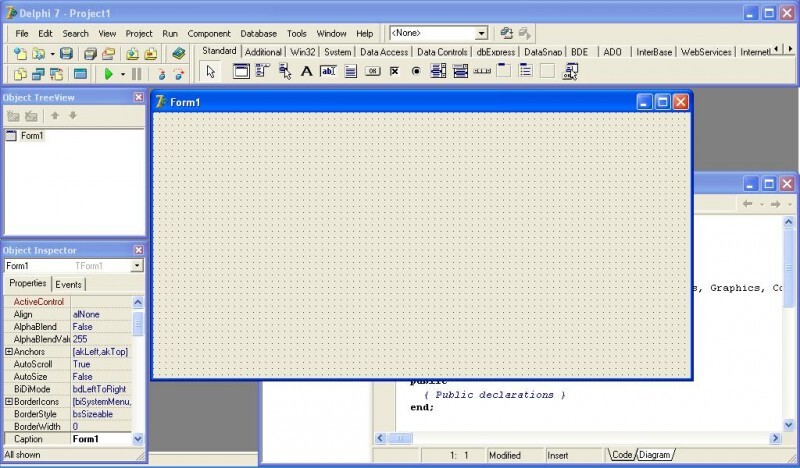The height and width of the screenshot is (468, 800).
Task: Select the CheckBox component
Action: (x=394, y=71)
